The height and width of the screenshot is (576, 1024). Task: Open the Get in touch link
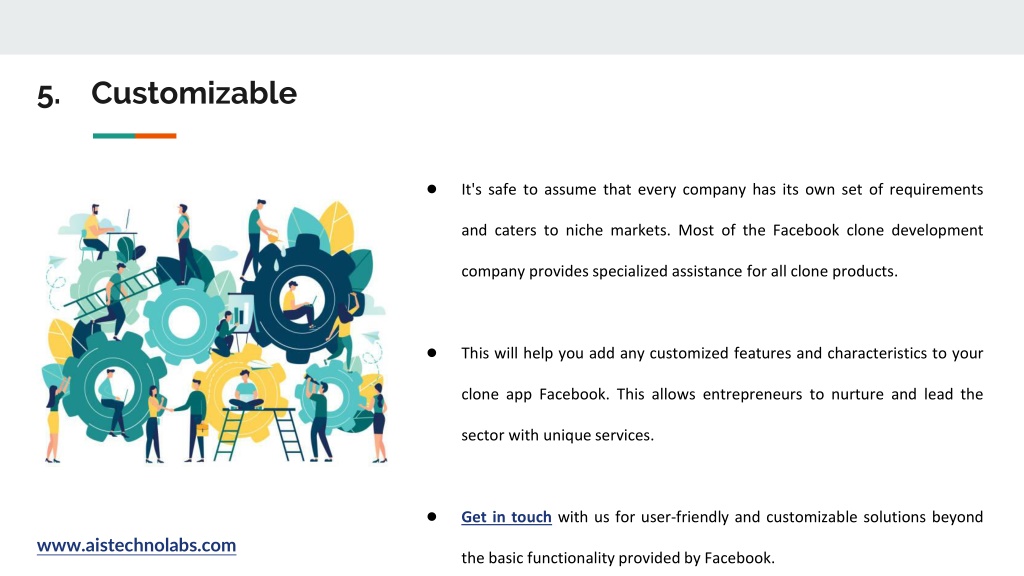(x=506, y=517)
